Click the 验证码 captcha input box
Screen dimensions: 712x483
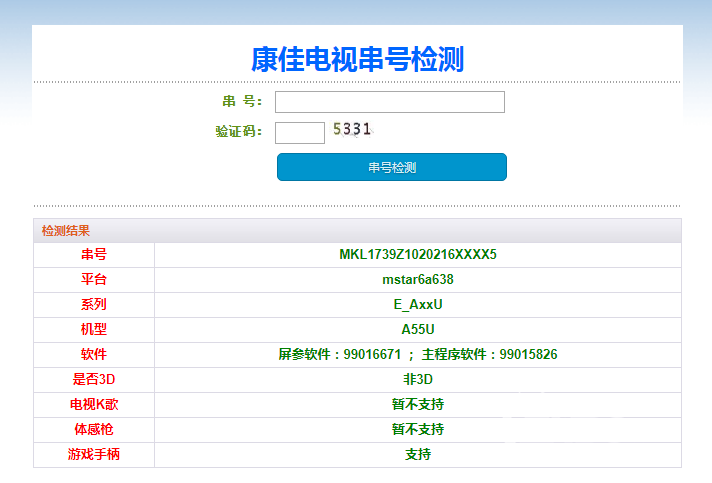pyautogui.click(x=300, y=133)
